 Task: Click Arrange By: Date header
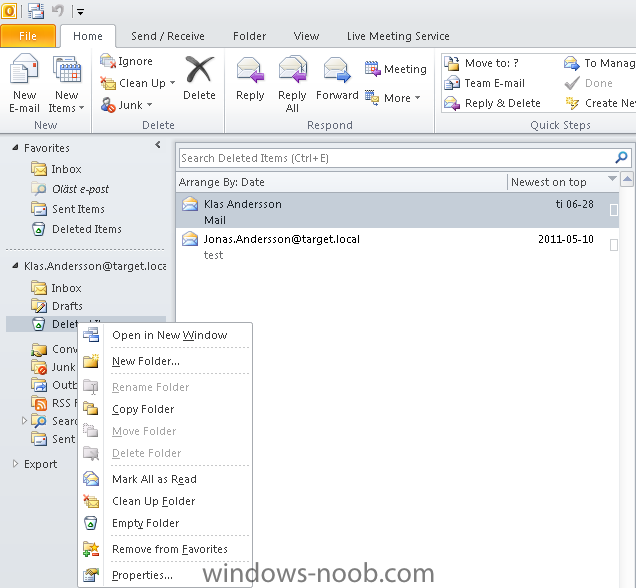tap(221, 182)
